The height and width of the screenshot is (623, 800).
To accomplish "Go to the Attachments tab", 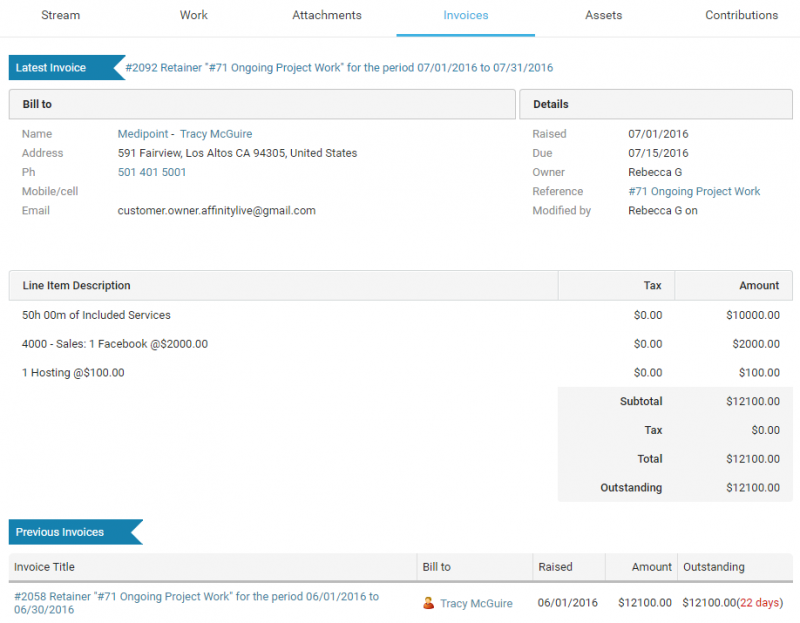I will [x=327, y=16].
